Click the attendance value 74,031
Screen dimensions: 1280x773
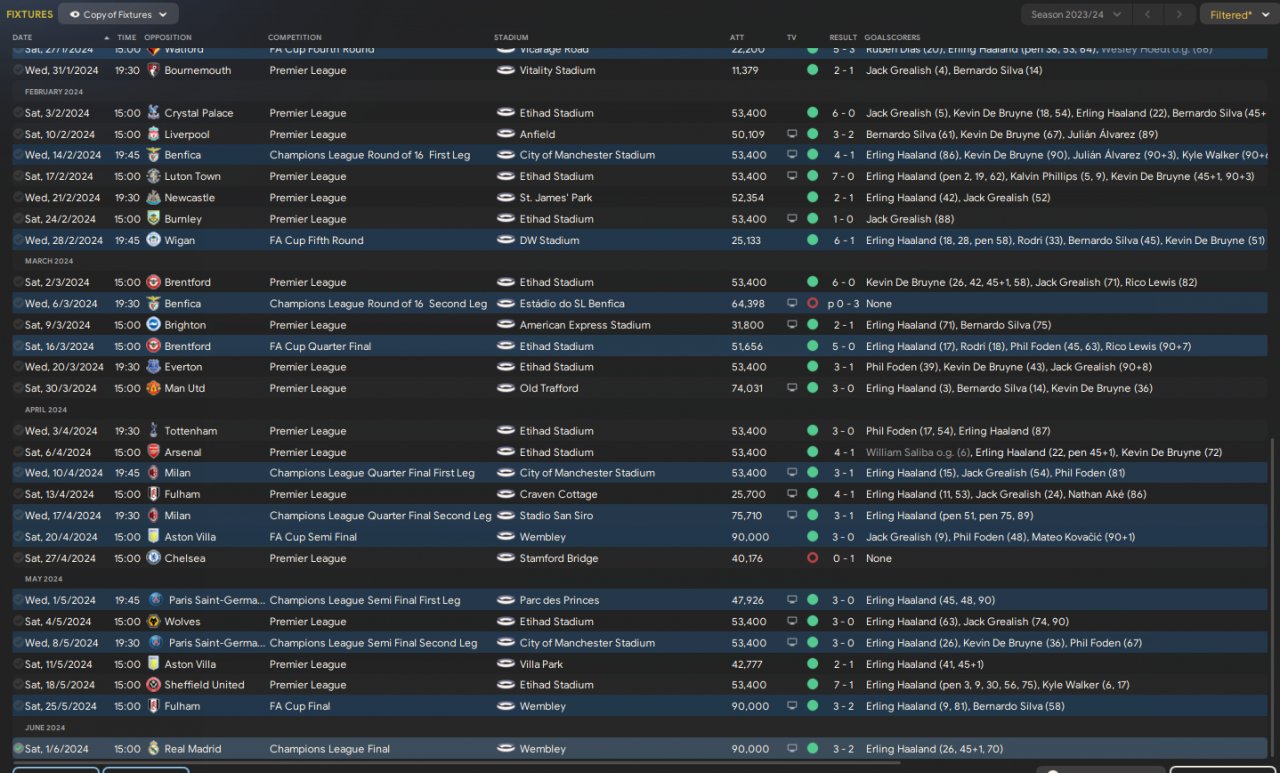[x=747, y=388]
